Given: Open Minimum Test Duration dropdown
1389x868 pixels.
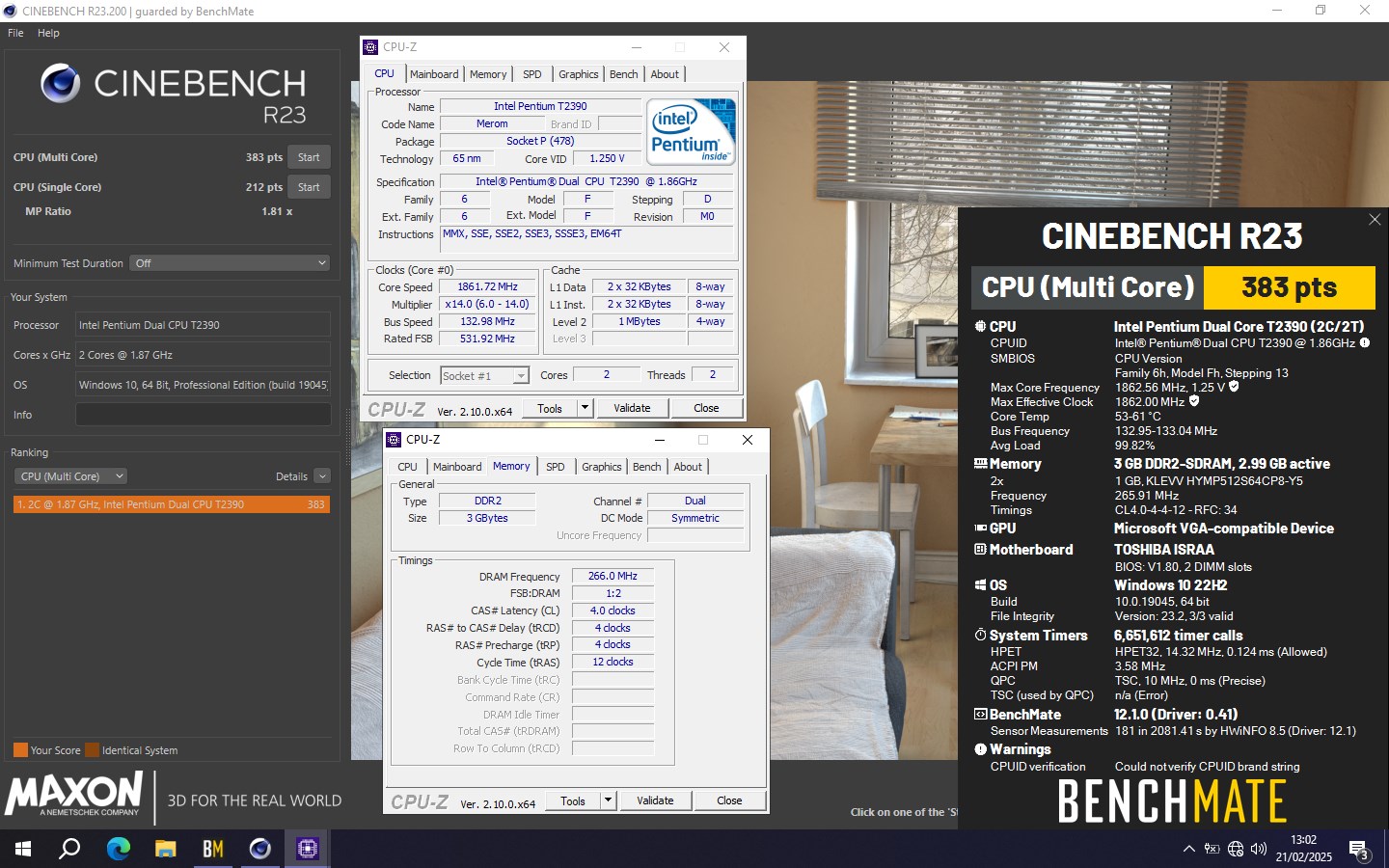Looking at the screenshot, I should (x=230, y=263).
